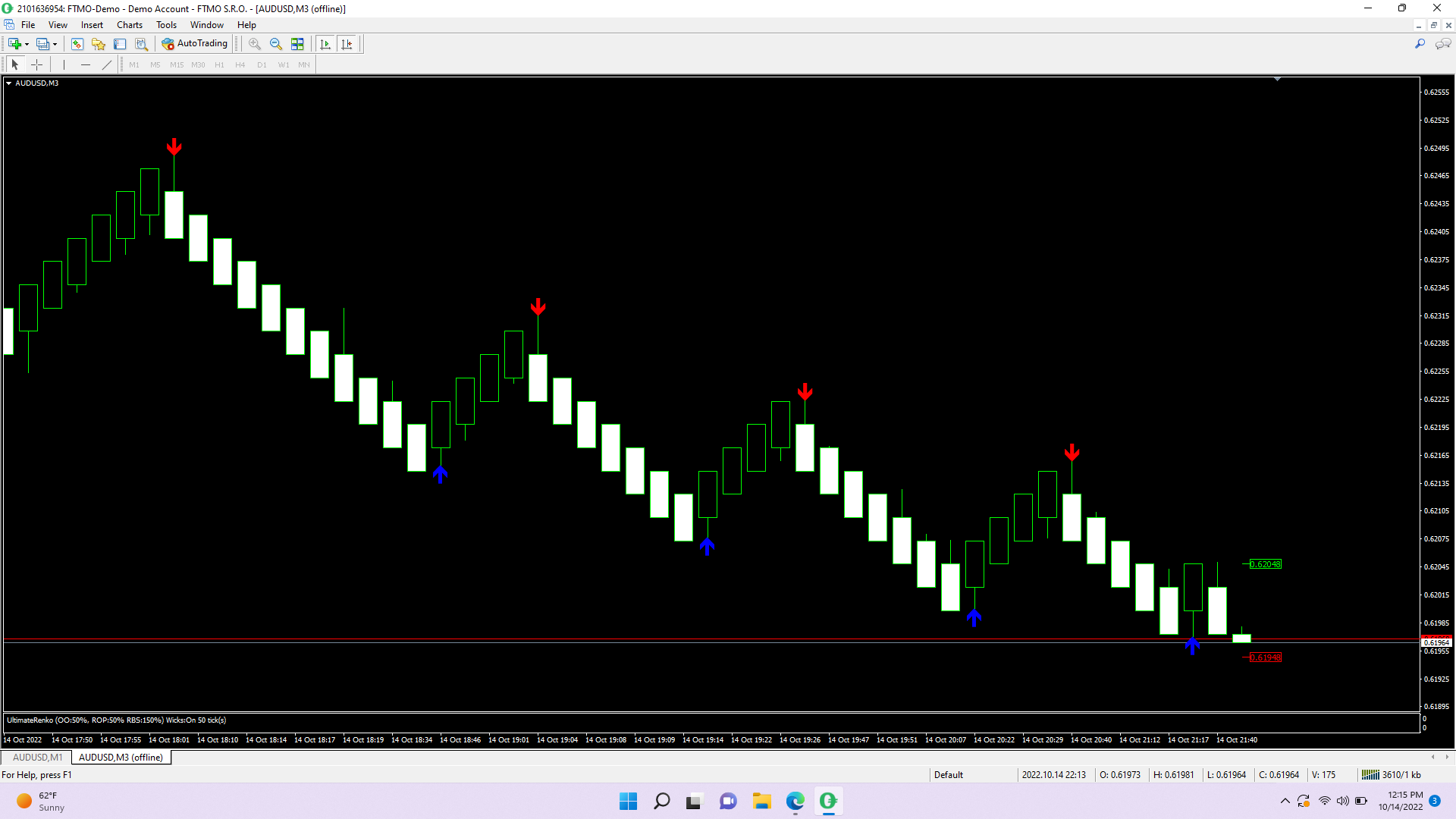1456x819 pixels.
Task: Open the Market Watch window icon
Action: [77, 44]
